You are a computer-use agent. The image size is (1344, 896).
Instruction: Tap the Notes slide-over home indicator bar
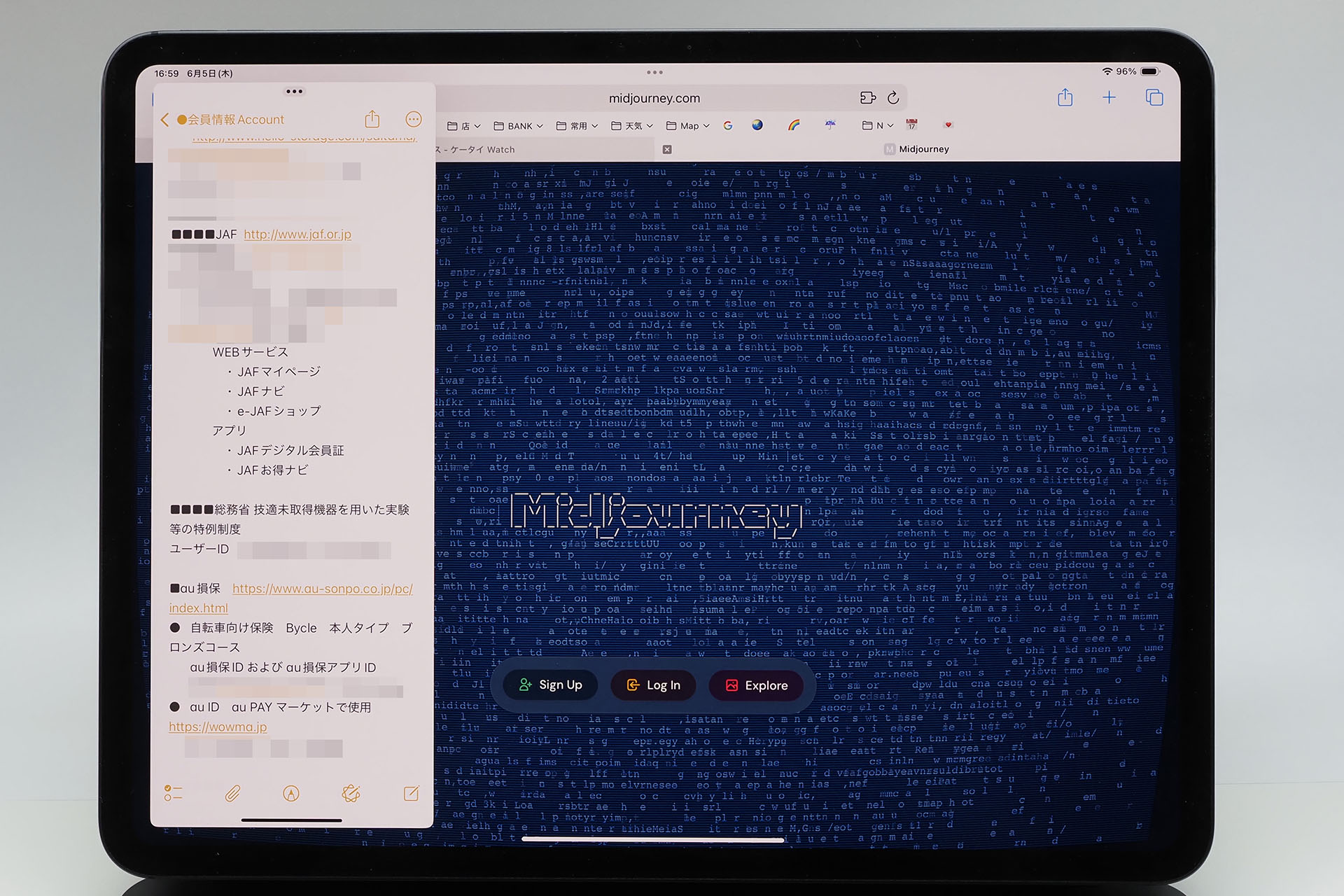point(291,820)
